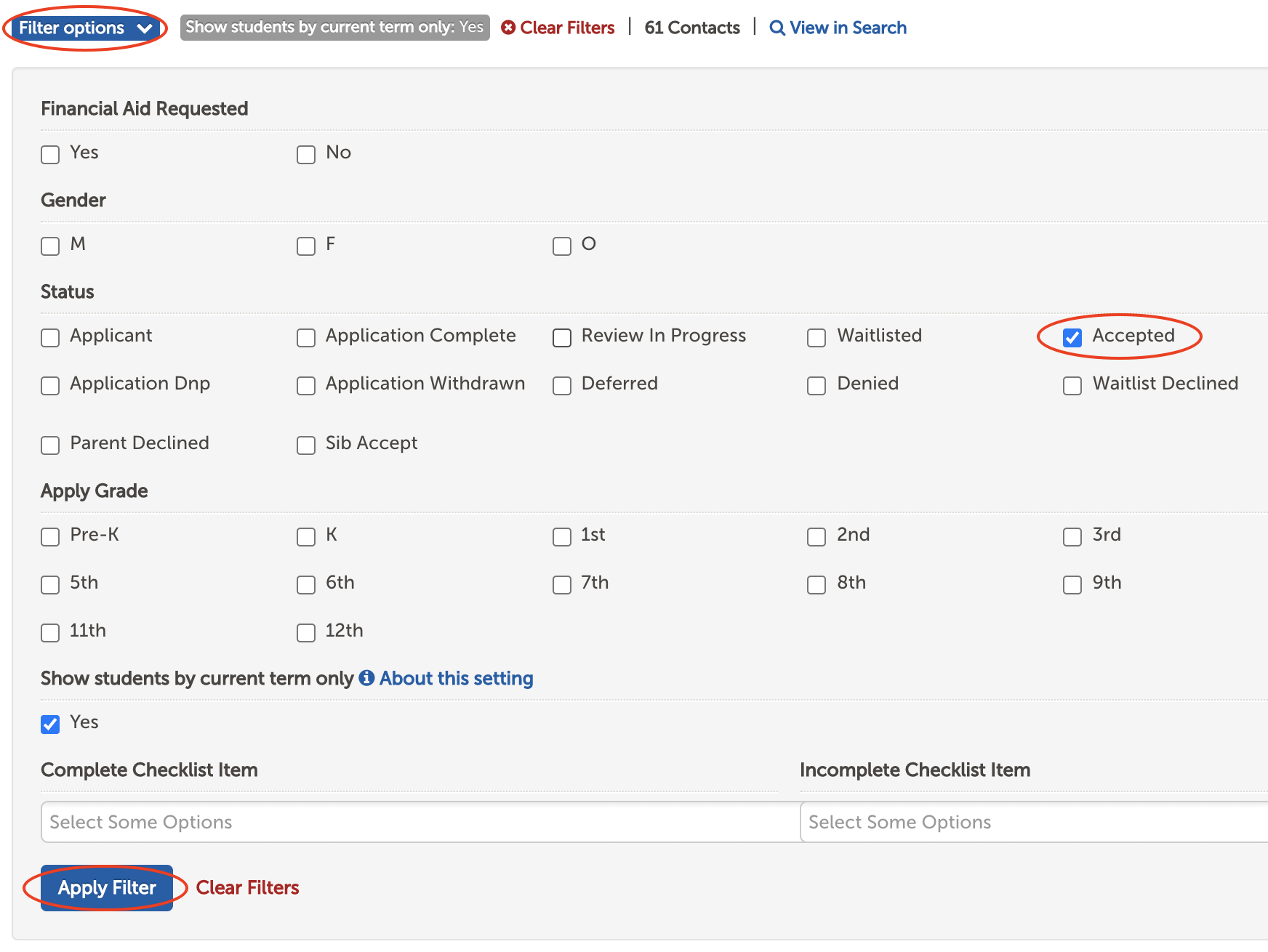Select gender O checkbox
The width and height of the screenshot is (1268, 952).
tap(562, 246)
